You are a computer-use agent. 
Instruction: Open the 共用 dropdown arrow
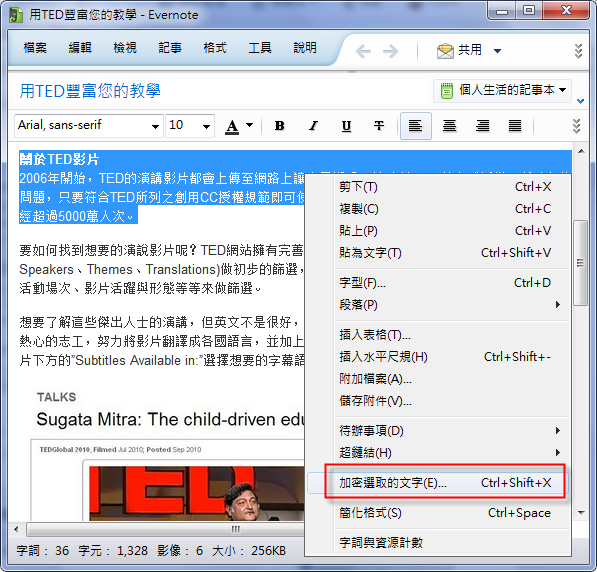click(x=497, y=51)
